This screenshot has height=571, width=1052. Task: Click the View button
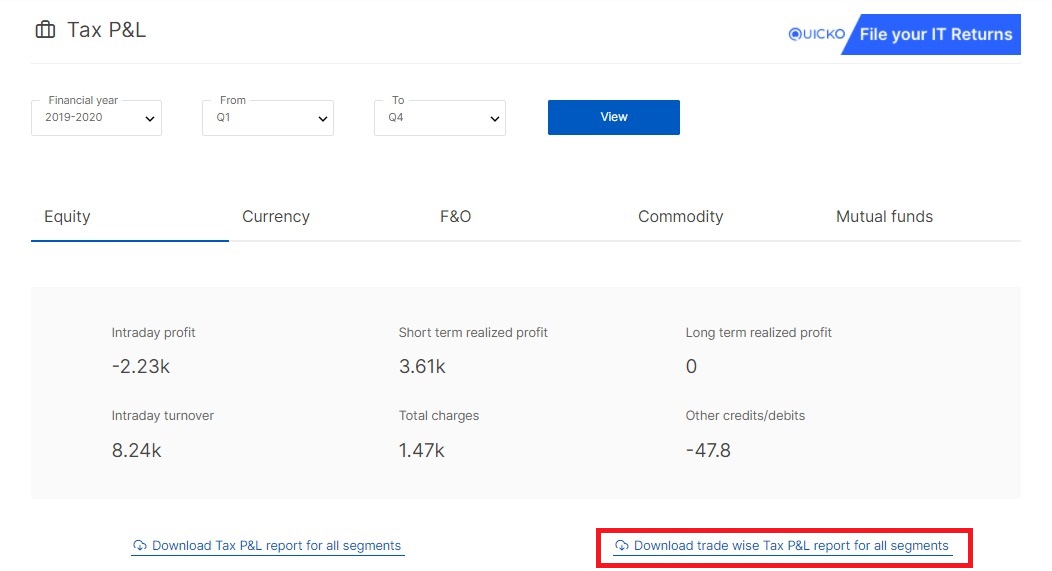point(614,117)
